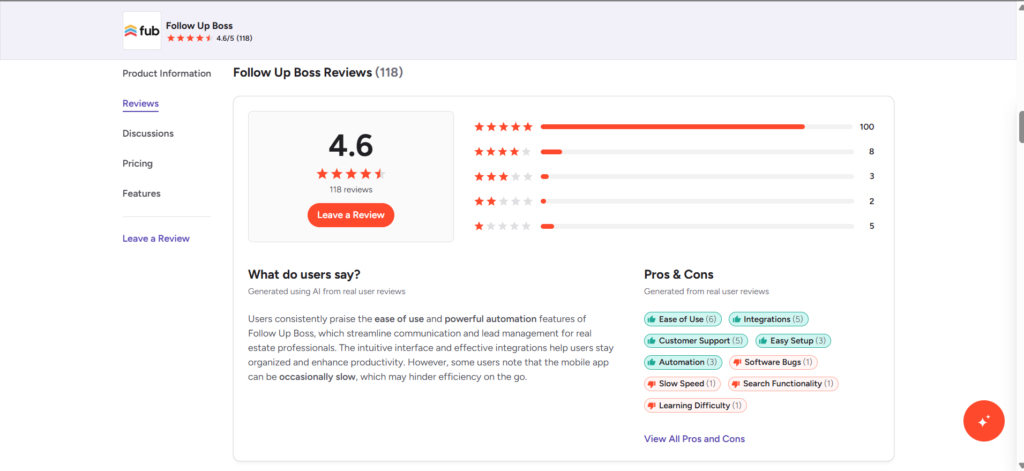Click the red Leave a Review button
The width and height of the screenshot is (1024, 471).
(351, 215)
